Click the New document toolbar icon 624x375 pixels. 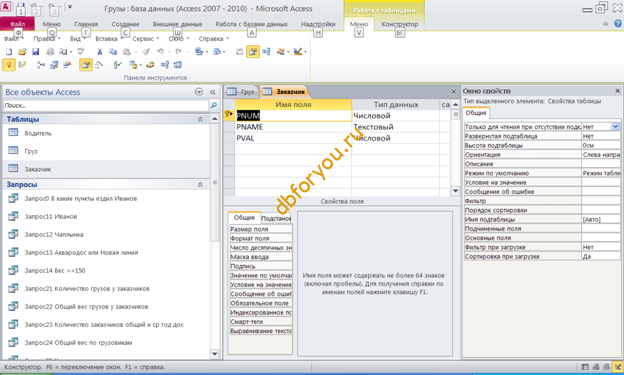coord(9,52)
